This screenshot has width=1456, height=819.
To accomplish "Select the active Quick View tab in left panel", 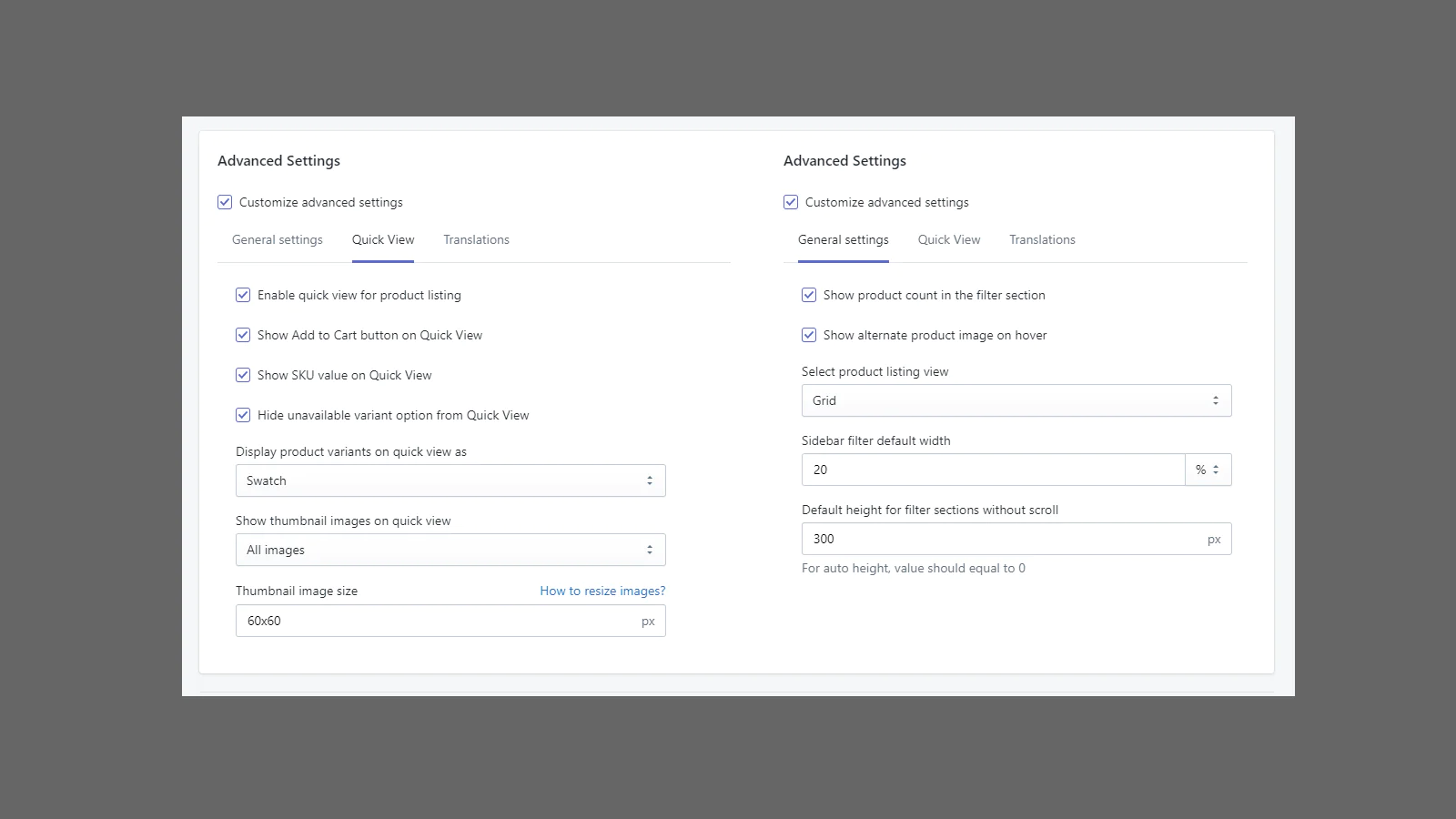I will click(x=383, y=239).
